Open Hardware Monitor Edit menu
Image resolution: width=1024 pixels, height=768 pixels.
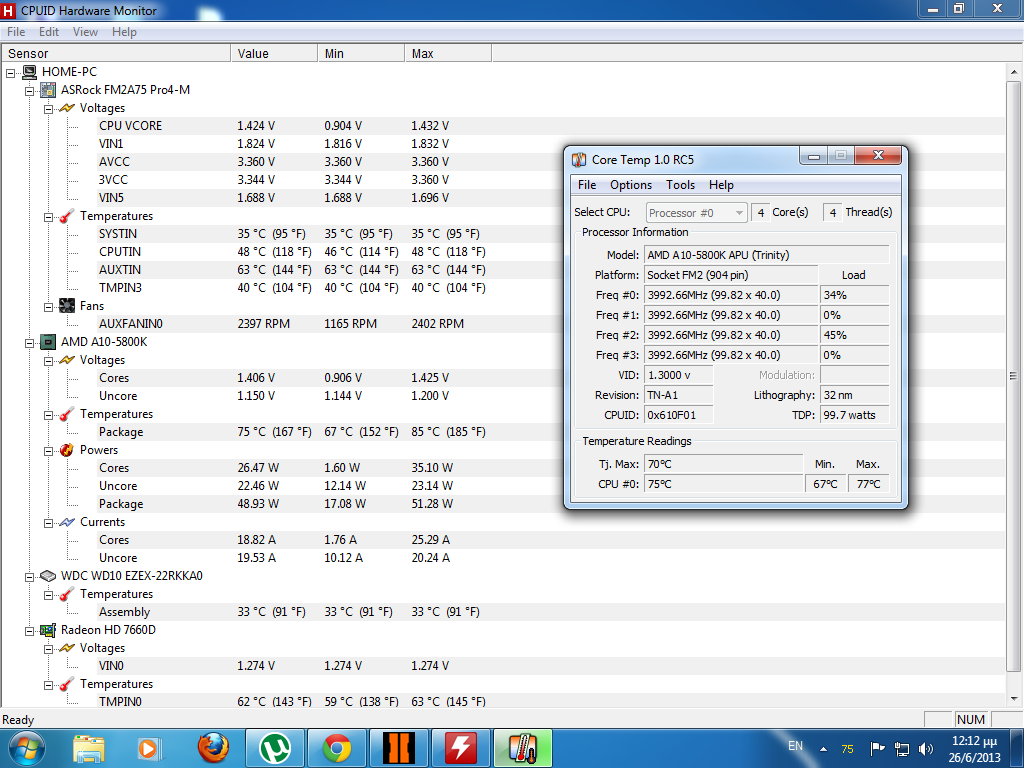point(49,32)
